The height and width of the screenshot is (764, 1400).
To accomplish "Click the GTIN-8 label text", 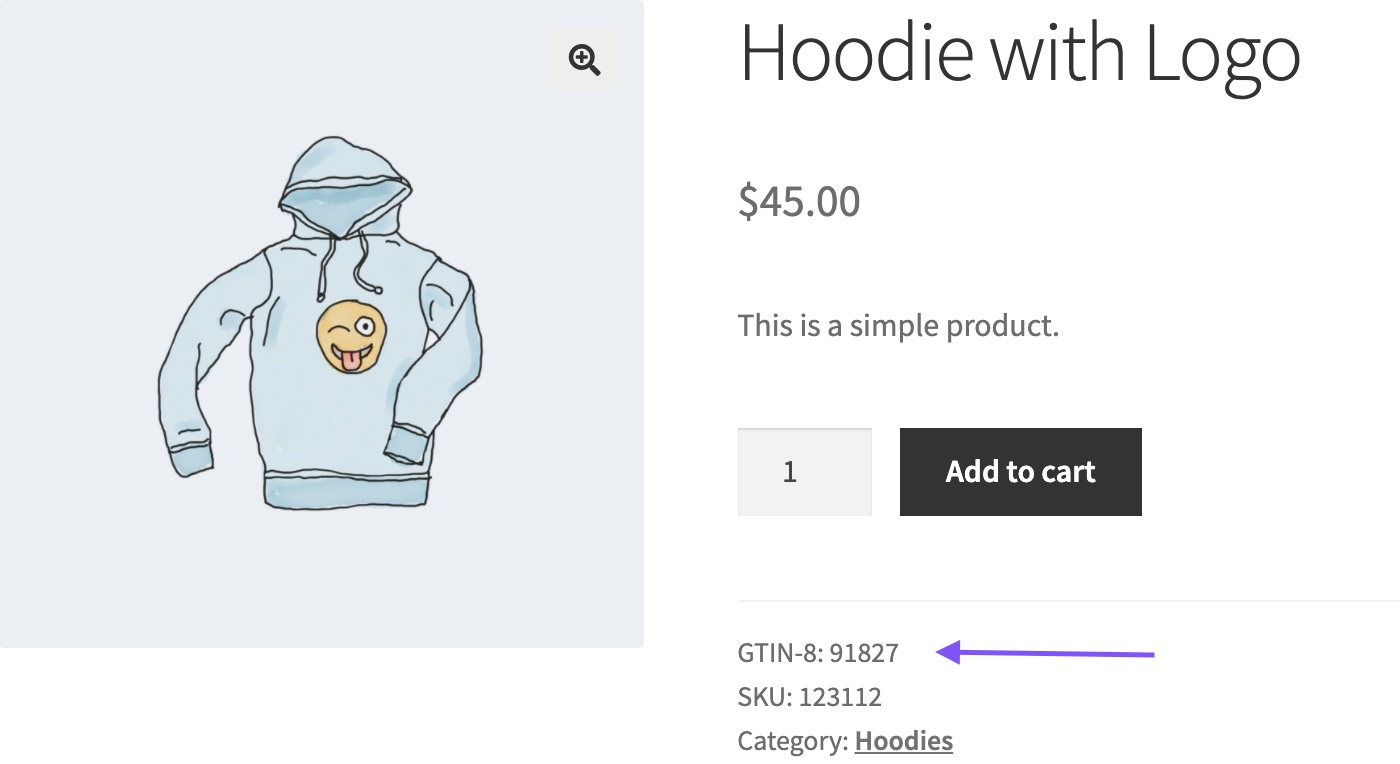I will click(780, 653).
